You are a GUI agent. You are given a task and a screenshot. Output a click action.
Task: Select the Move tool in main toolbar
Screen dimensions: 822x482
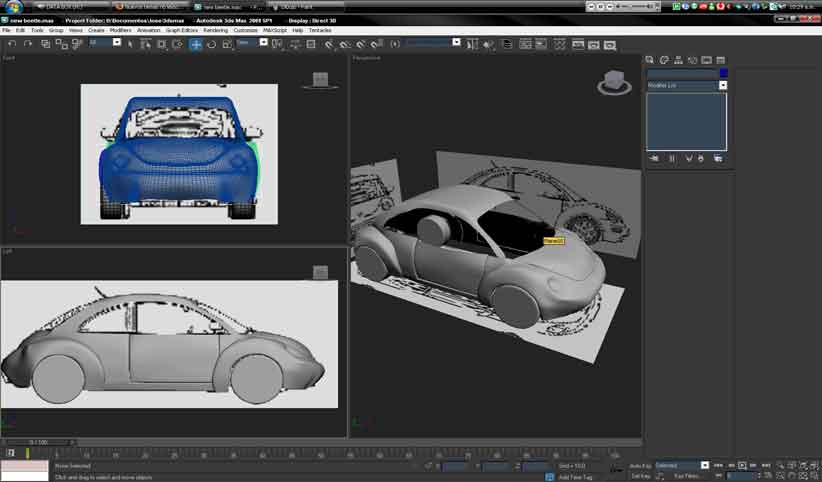click(196, 44)
